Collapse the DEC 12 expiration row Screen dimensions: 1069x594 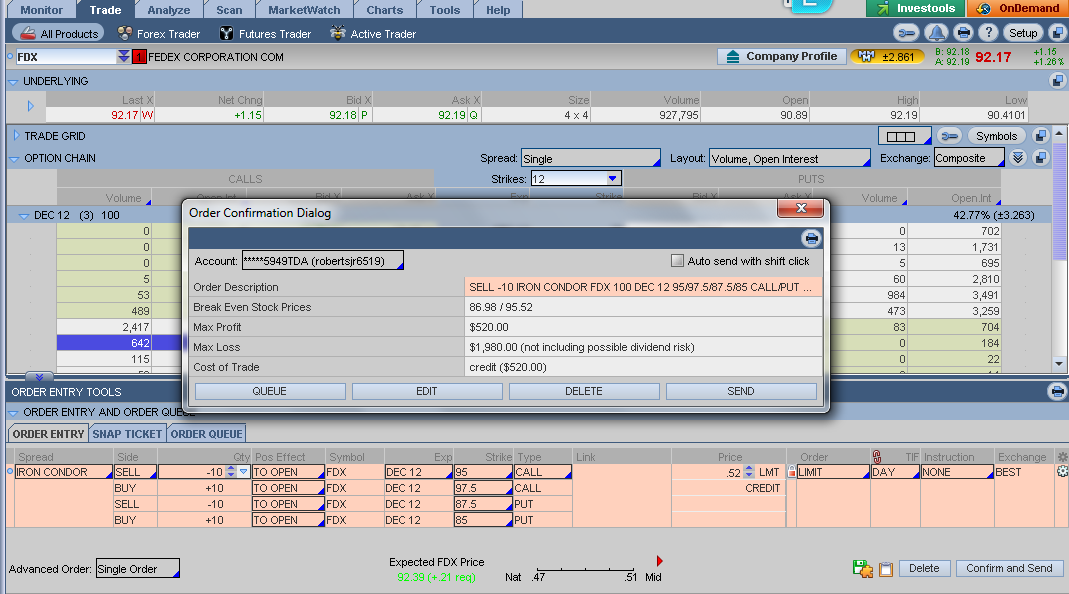pyautogui.click(x=24, y=215)
